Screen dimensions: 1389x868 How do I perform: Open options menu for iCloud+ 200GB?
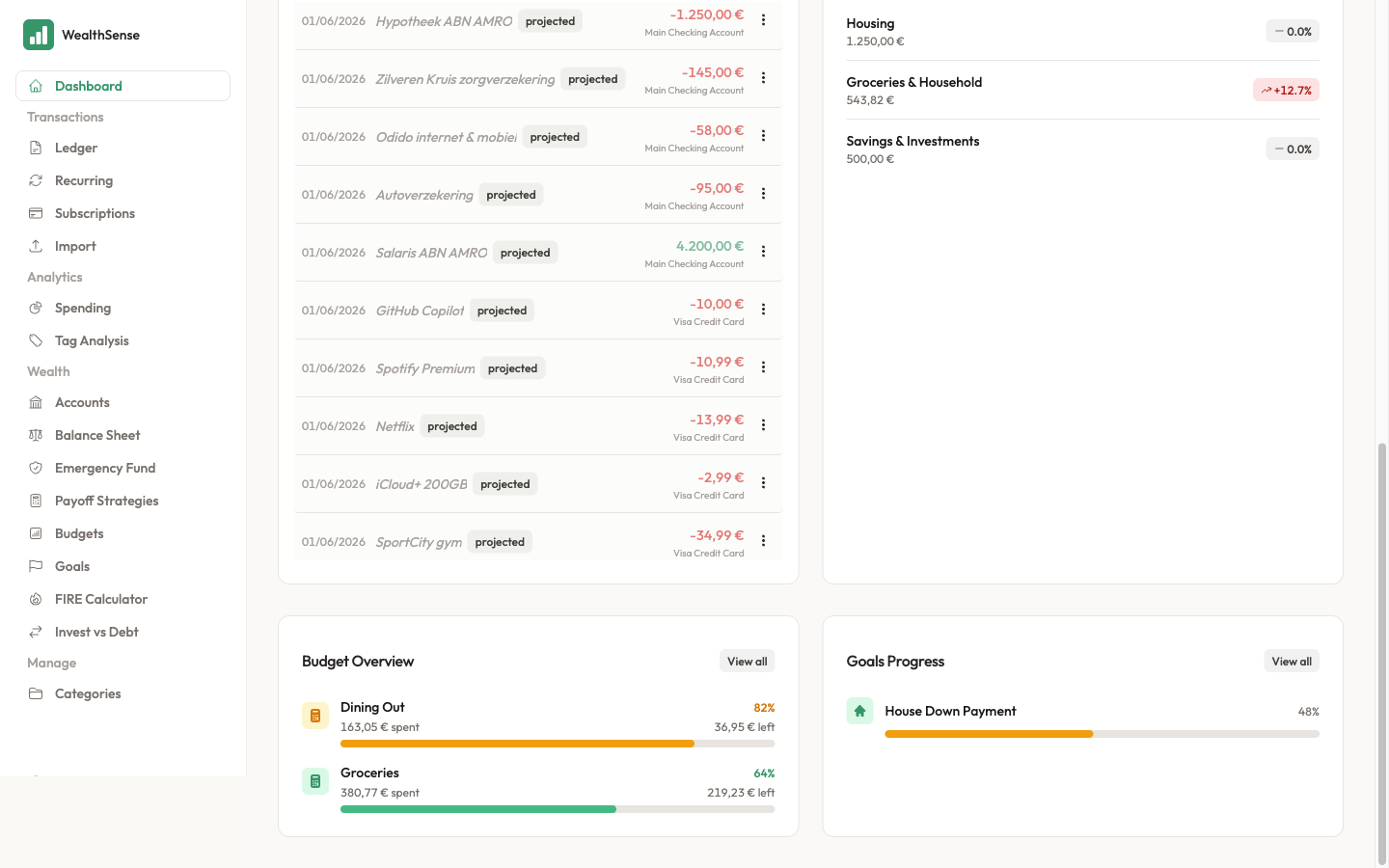(x=763, y=483)
